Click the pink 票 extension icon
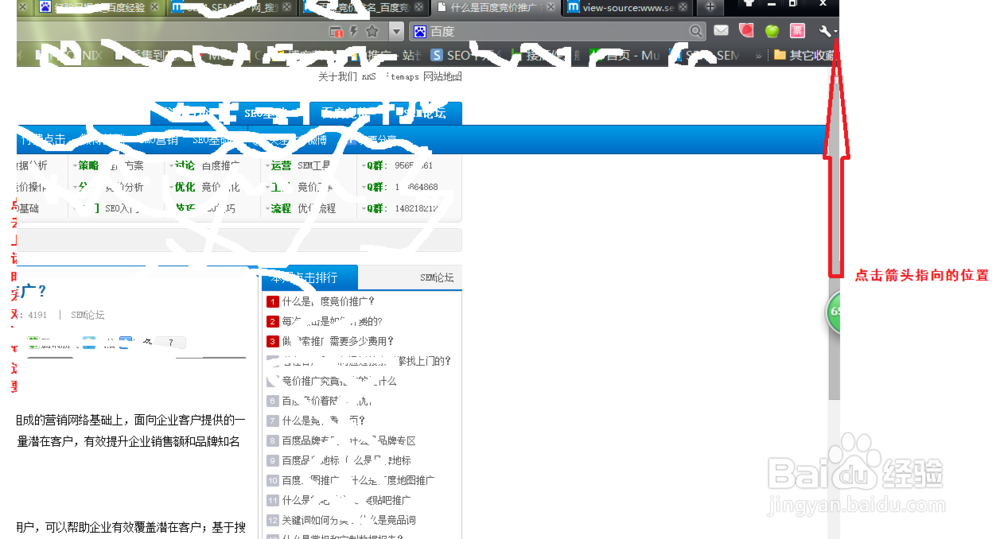 point(797,31)
